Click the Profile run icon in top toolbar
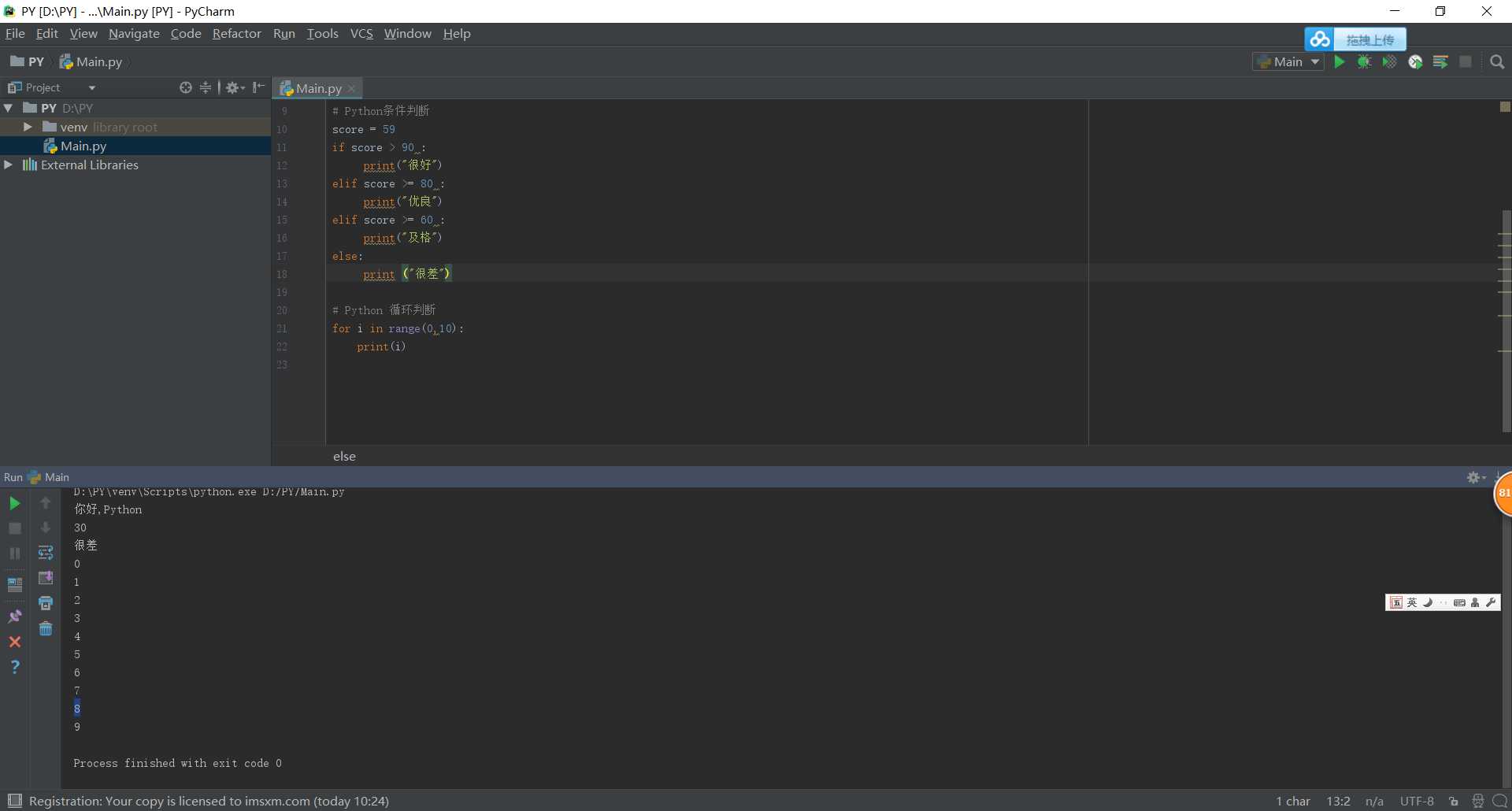 (x=1415, y=62)
